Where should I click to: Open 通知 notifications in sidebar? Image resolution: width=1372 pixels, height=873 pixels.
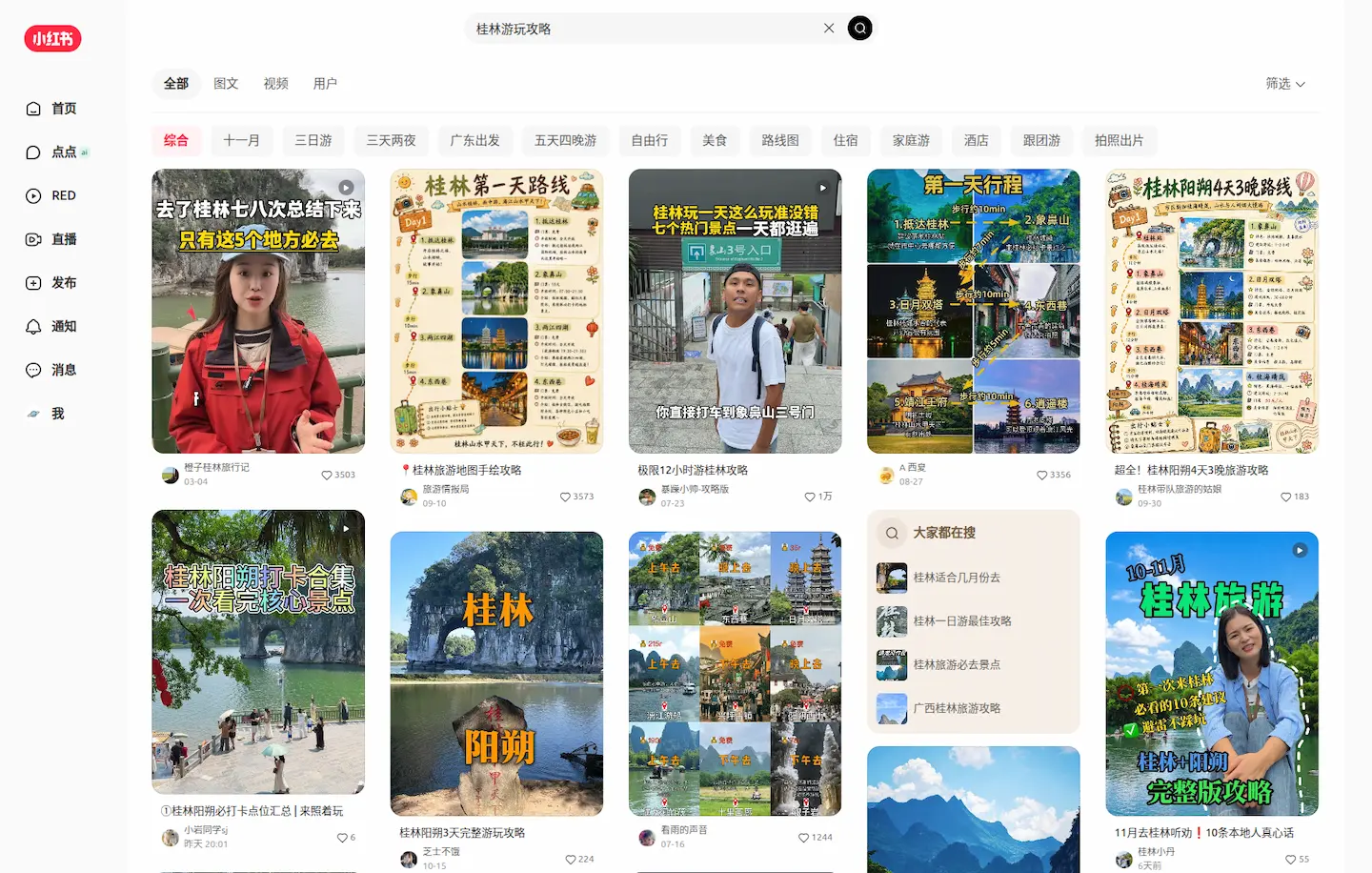pyautogui.click(x=52, y=326)
